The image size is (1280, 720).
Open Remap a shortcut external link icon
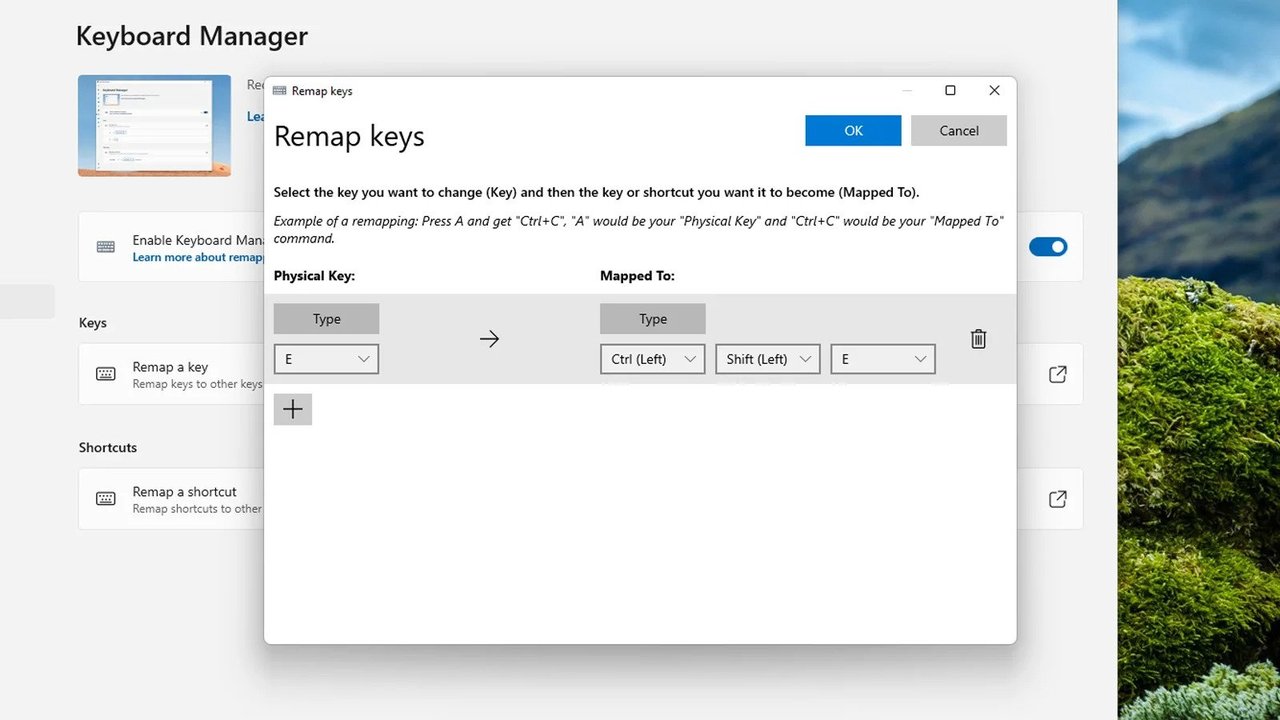pos(1057,499)
